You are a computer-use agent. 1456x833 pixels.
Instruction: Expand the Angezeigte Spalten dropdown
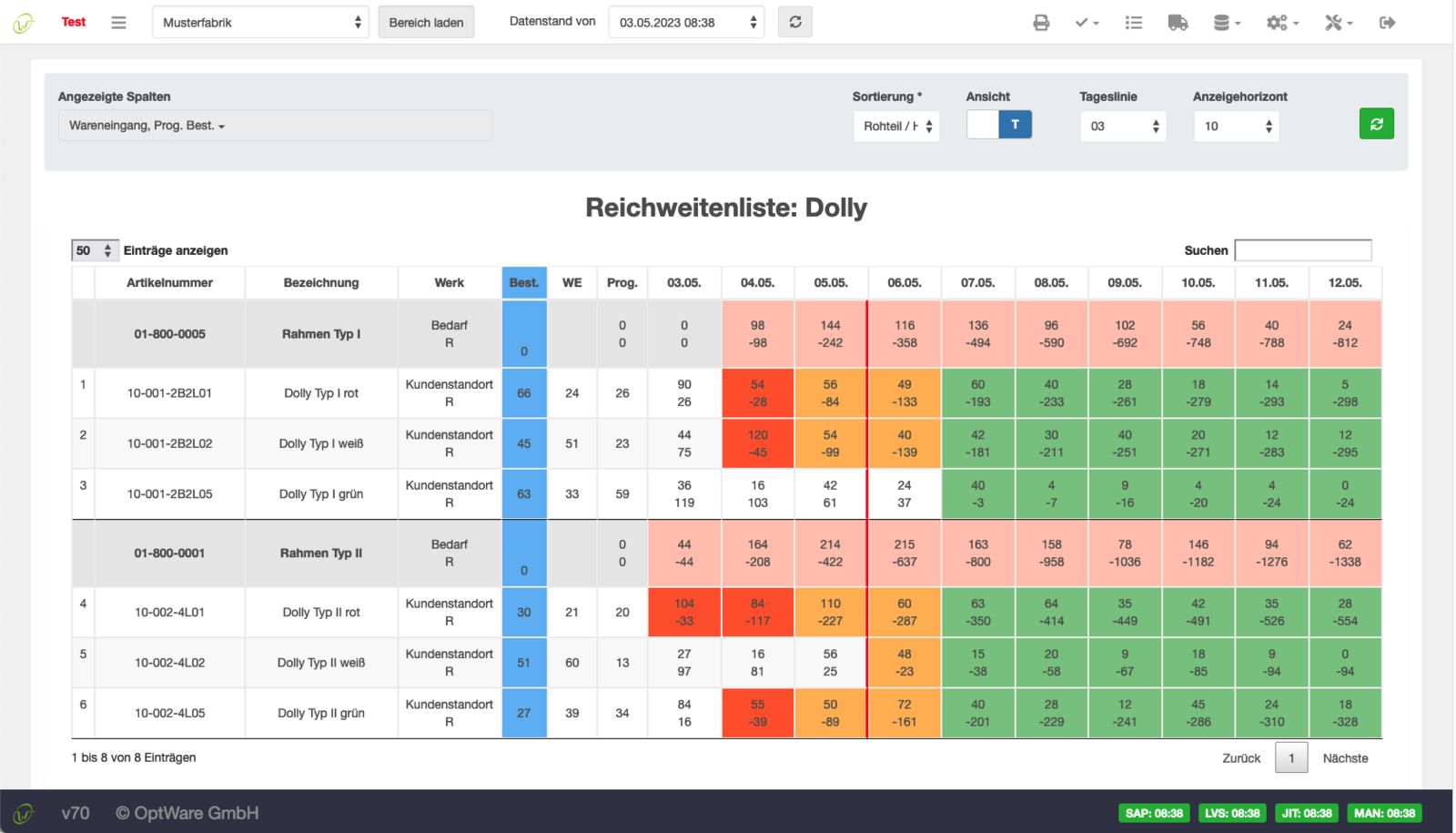pyautogui.click(x=275, y=126)
